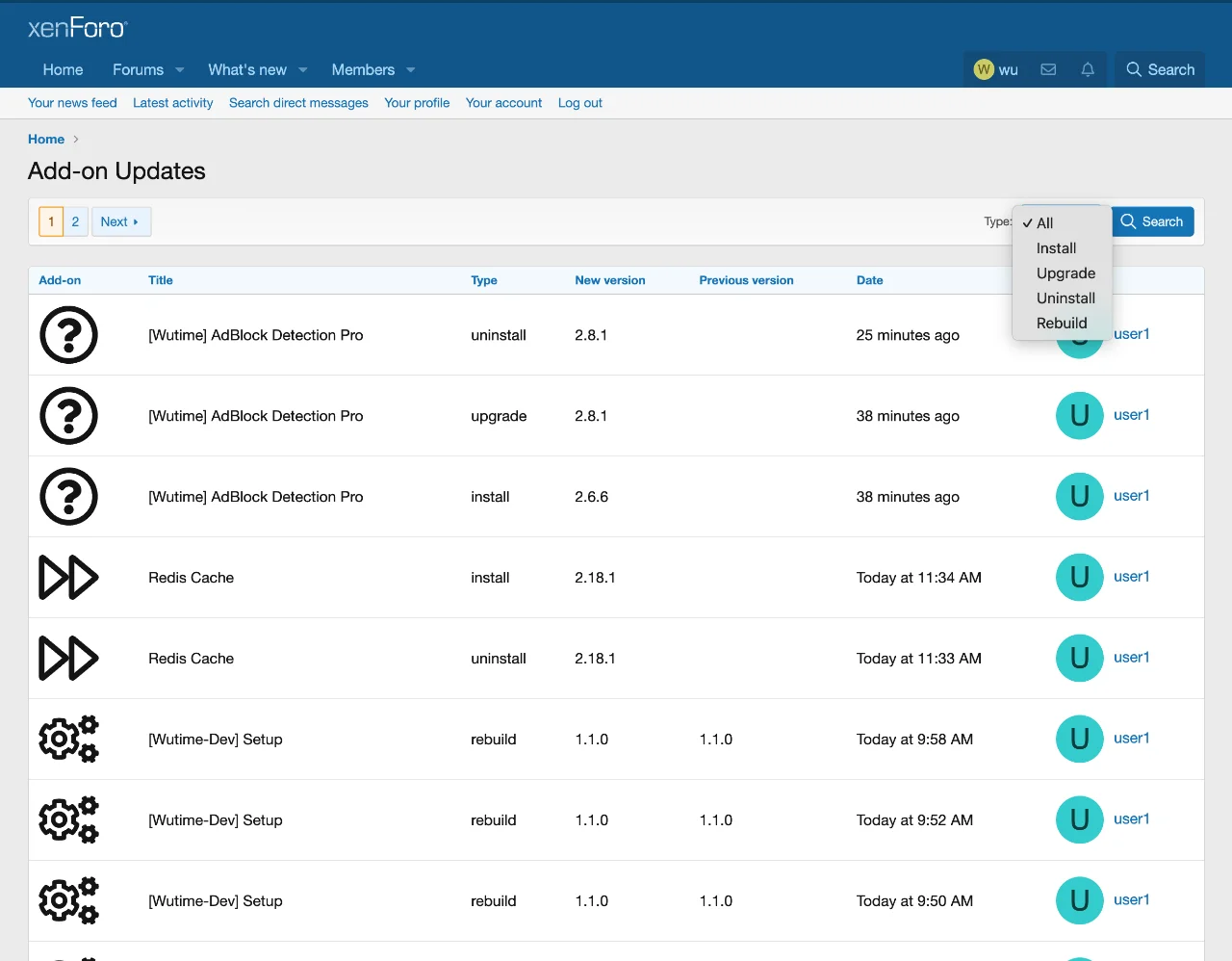The width and height of the screenshot is (1232, 961).
Task: Choose the All option with checkmark
Action: click(x=1044, y=222)
